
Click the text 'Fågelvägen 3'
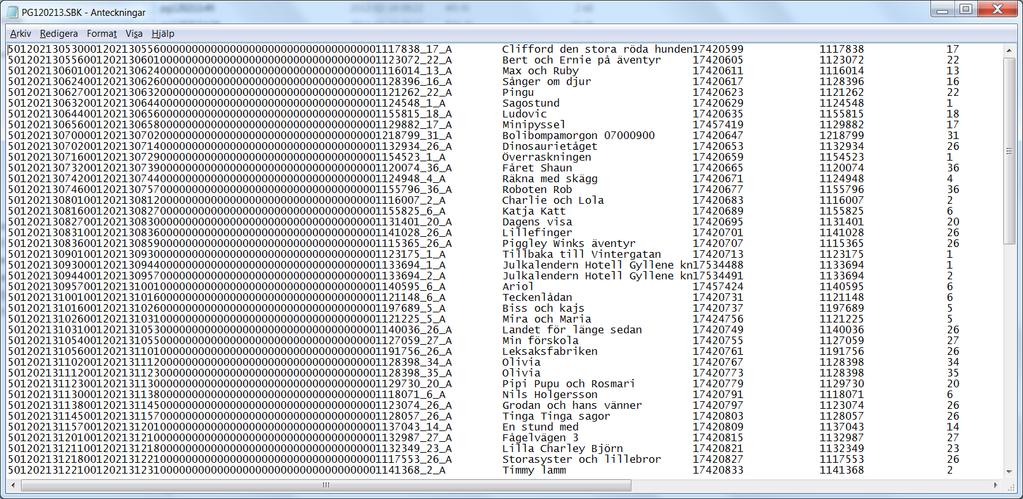[x=540, y=438]
